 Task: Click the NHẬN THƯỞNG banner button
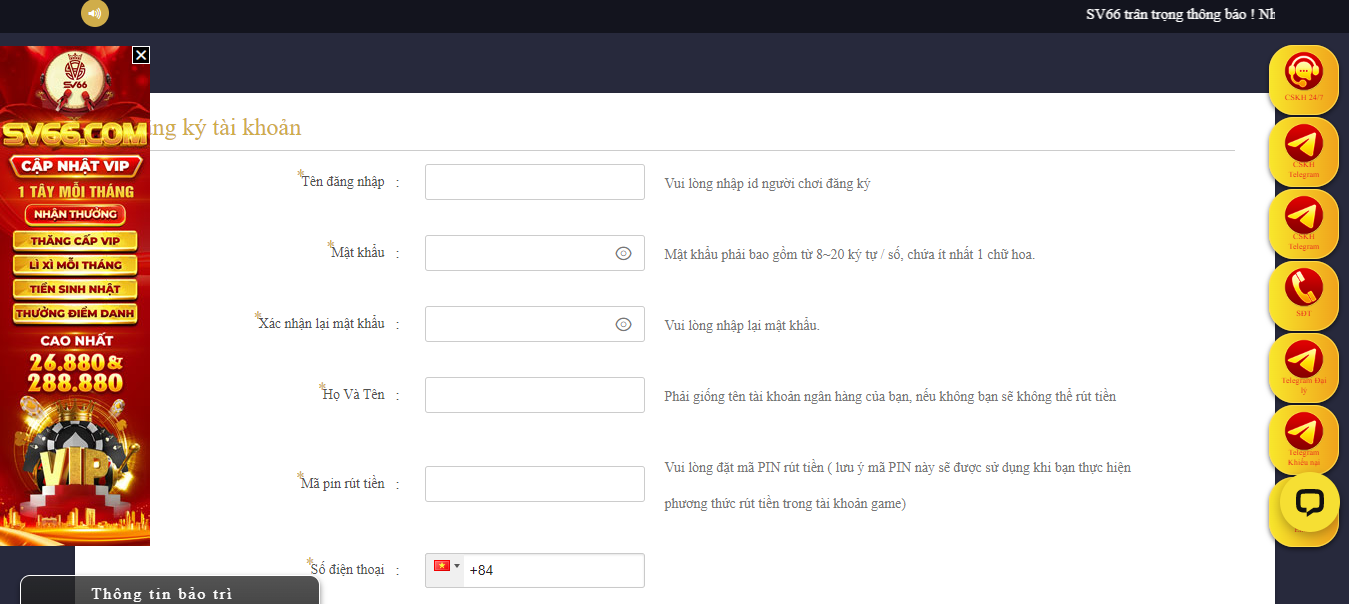[75, 214]
